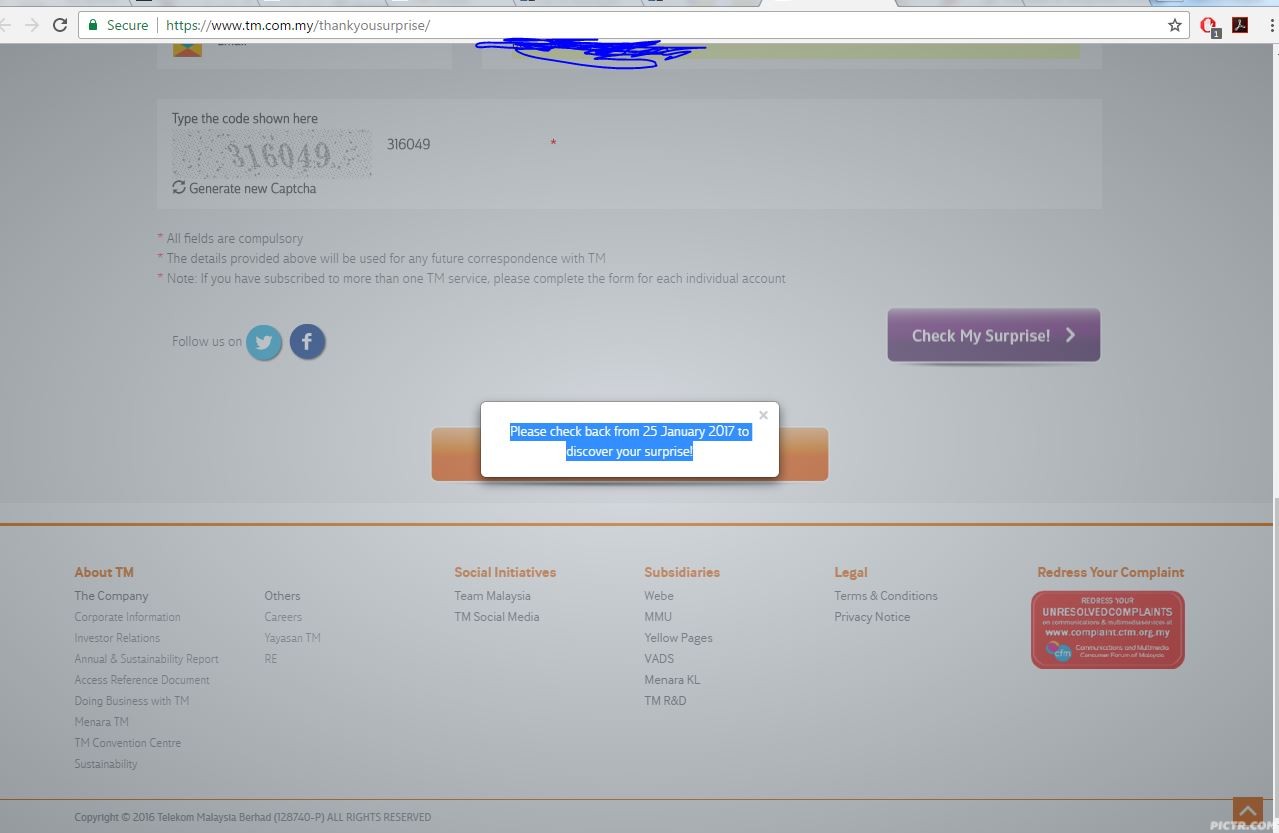Image resolution: width=1279 pixels, height=833 pixels.
Task: Click the Unresolved Complaints banner image
Action: click(1107, 629)
